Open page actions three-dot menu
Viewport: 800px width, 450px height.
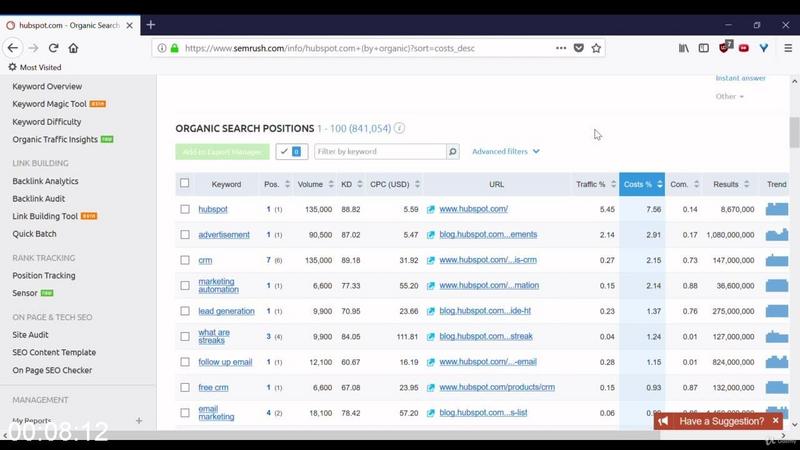pyautogui.click(x=561, y=48)
